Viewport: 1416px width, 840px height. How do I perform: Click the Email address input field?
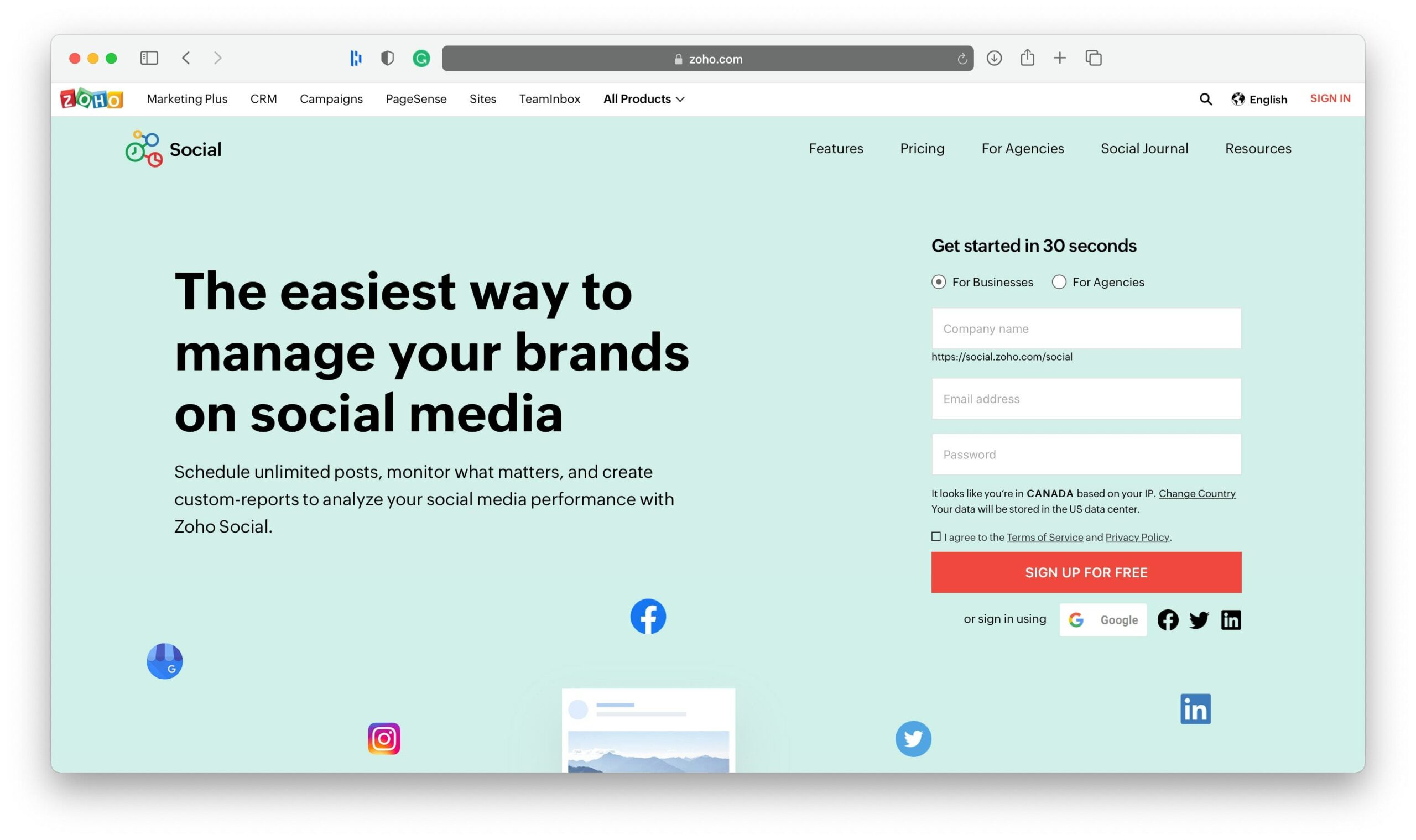1086,398
